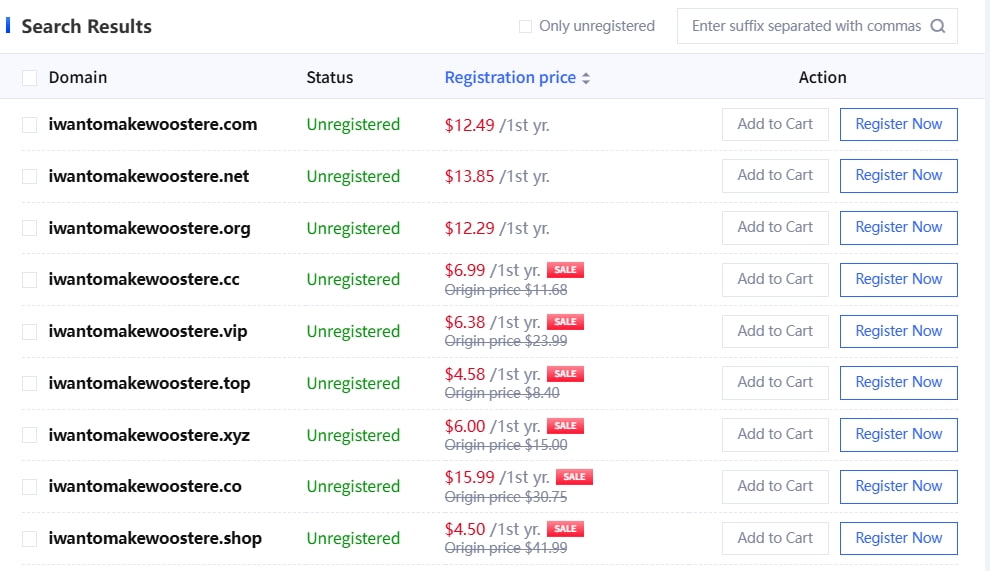990x571 pixels.
Task: Check the iwantomakewoostere.com row checkbox
Action: click(x=30, y=125)
